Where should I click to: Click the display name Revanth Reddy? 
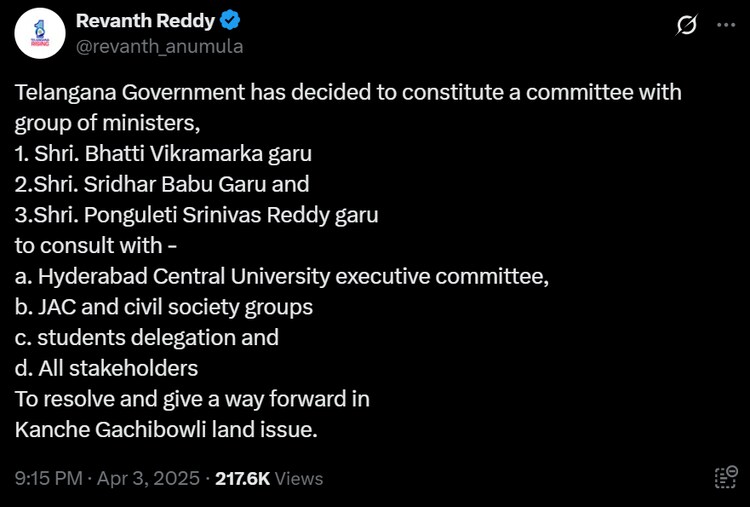tap(147, 21)
